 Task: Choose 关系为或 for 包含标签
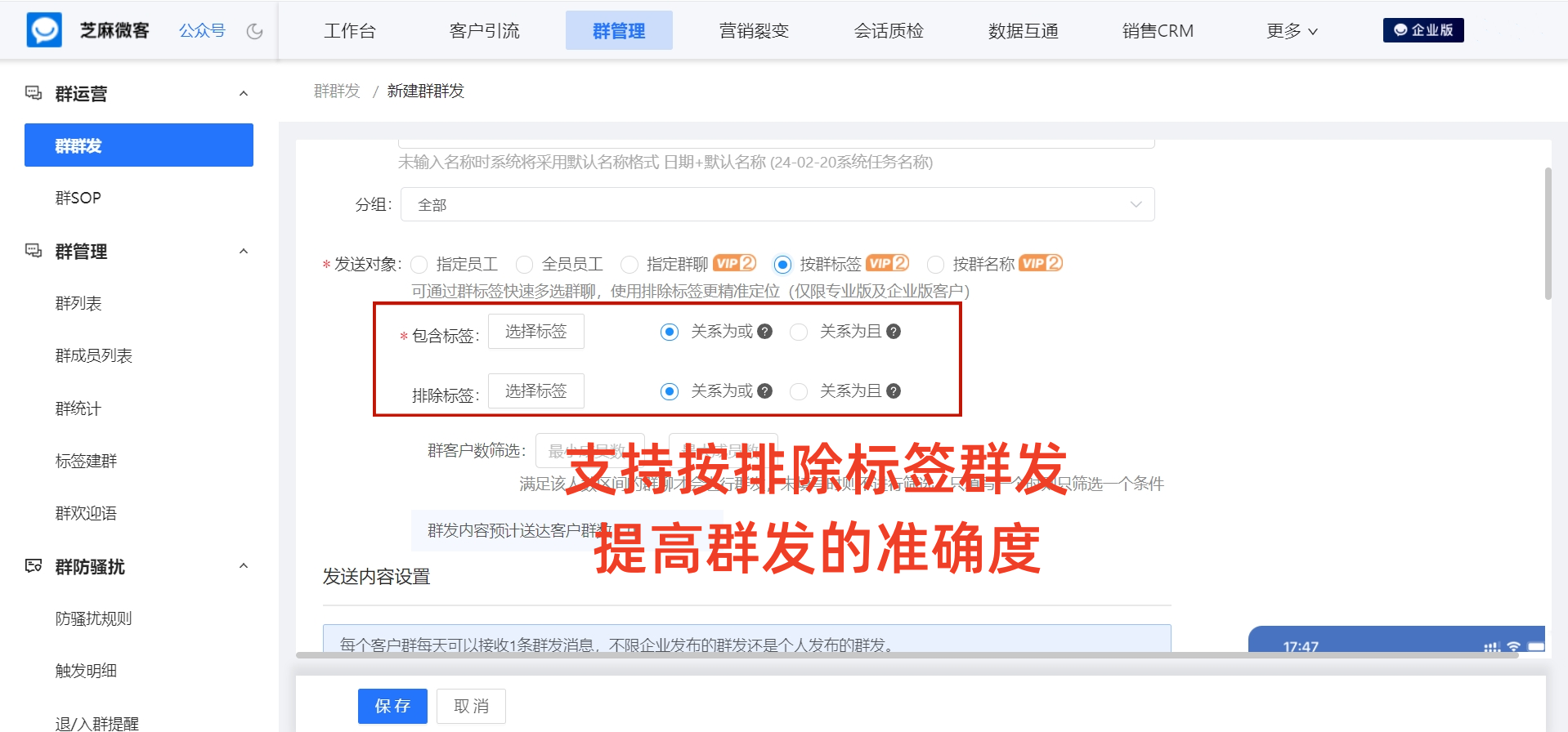click(x=670, y=332)
